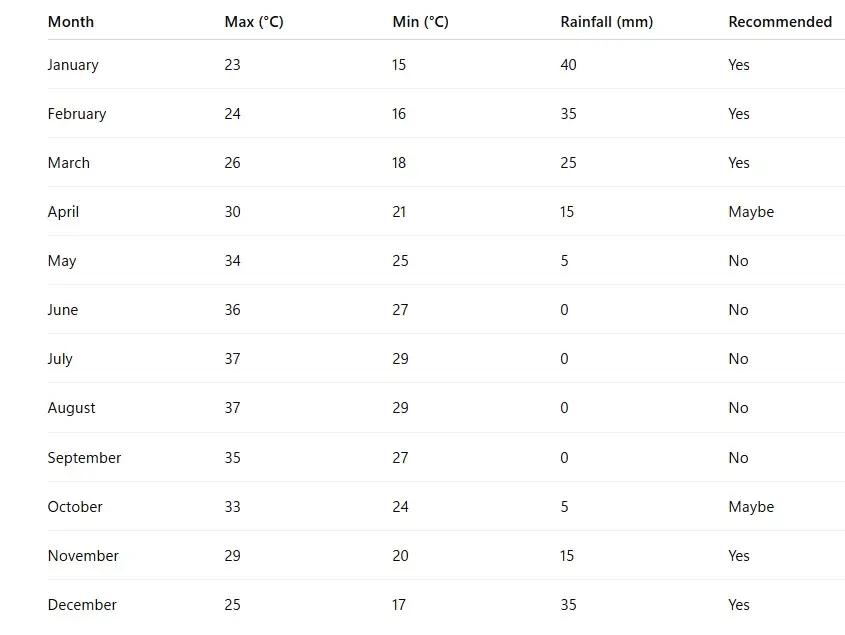Click the September row label

click(x=84, y=458)
